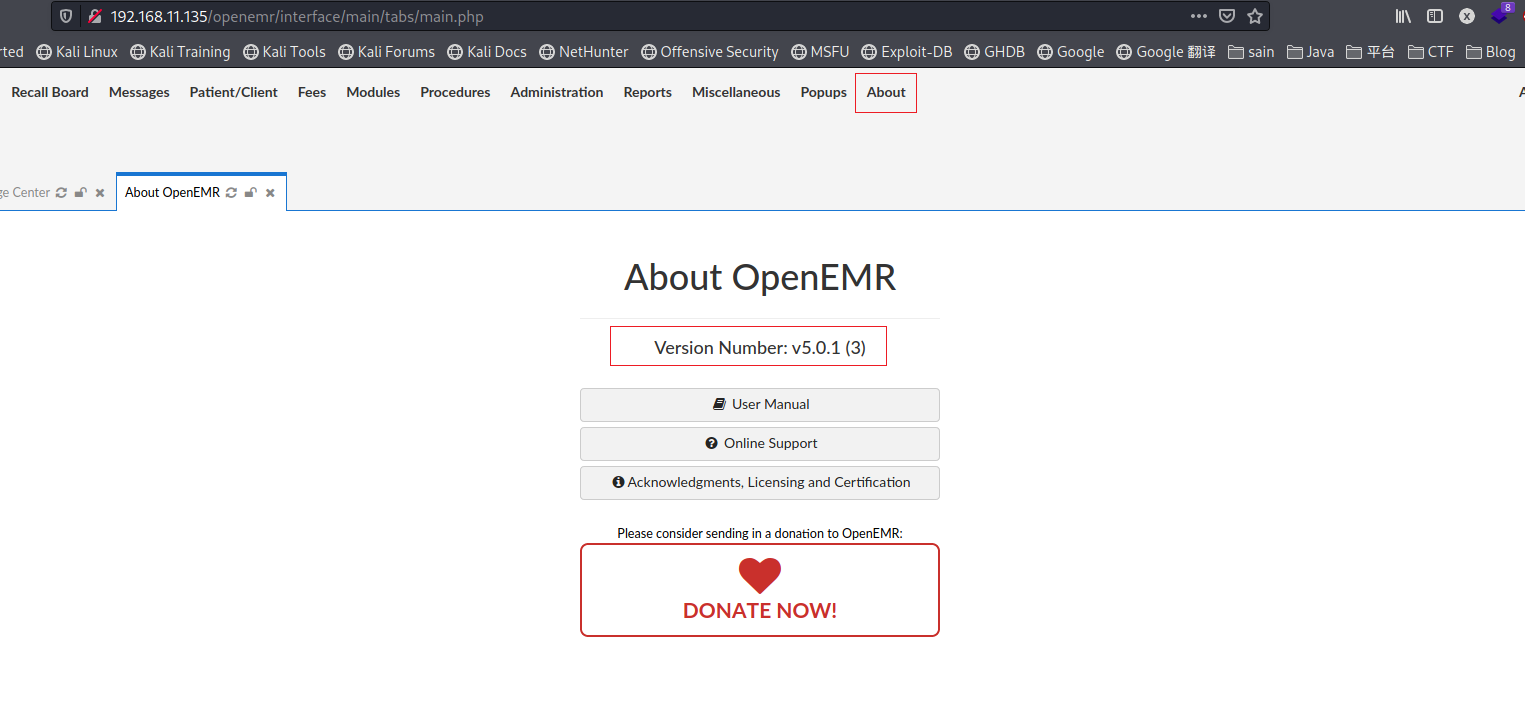This screenshot has height=723, width=1525.
Task: Open the purple layered extension with badge 8
Action: tap(1500, 14)
